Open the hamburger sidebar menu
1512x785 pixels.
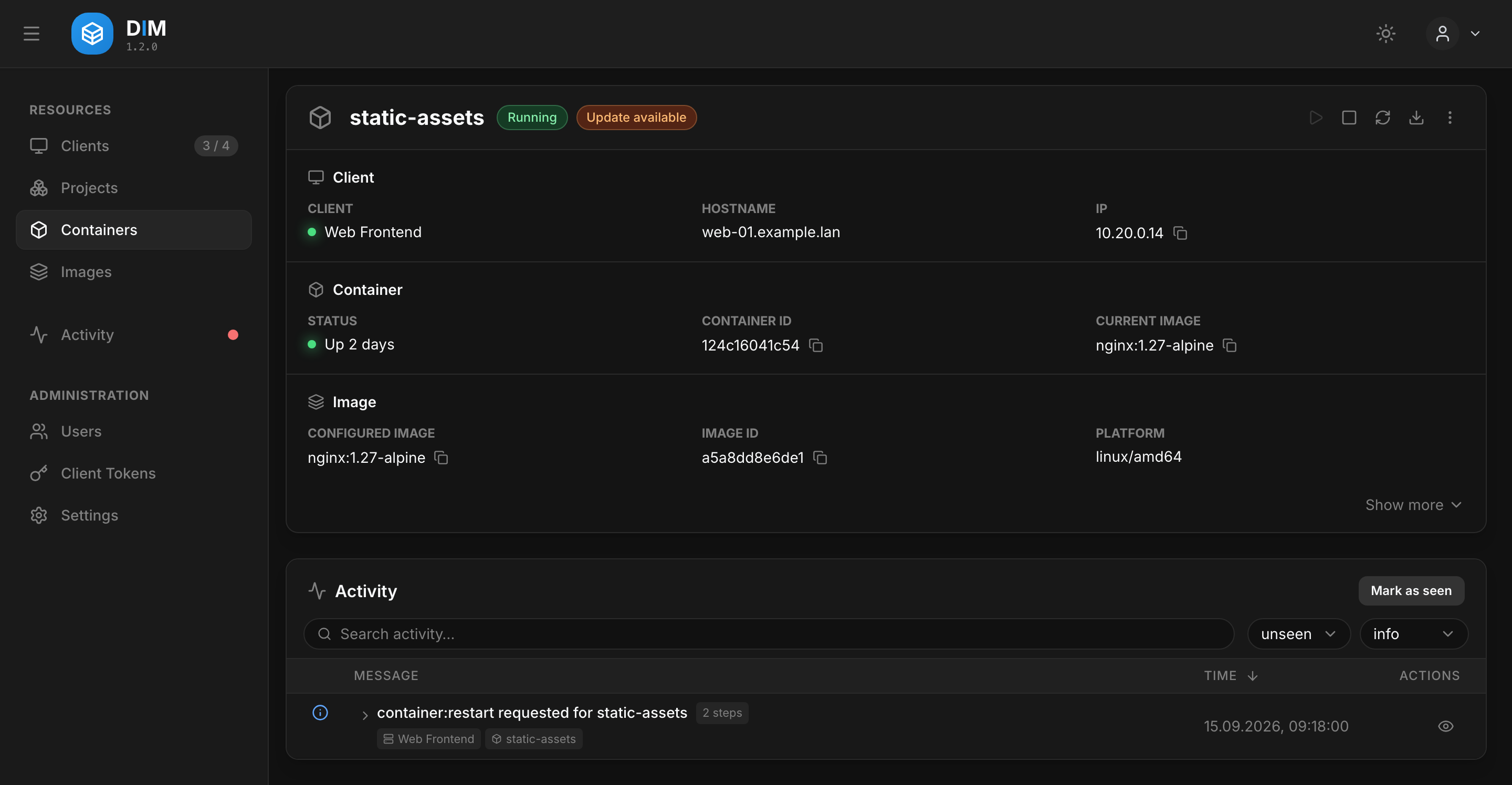point(31,34)
